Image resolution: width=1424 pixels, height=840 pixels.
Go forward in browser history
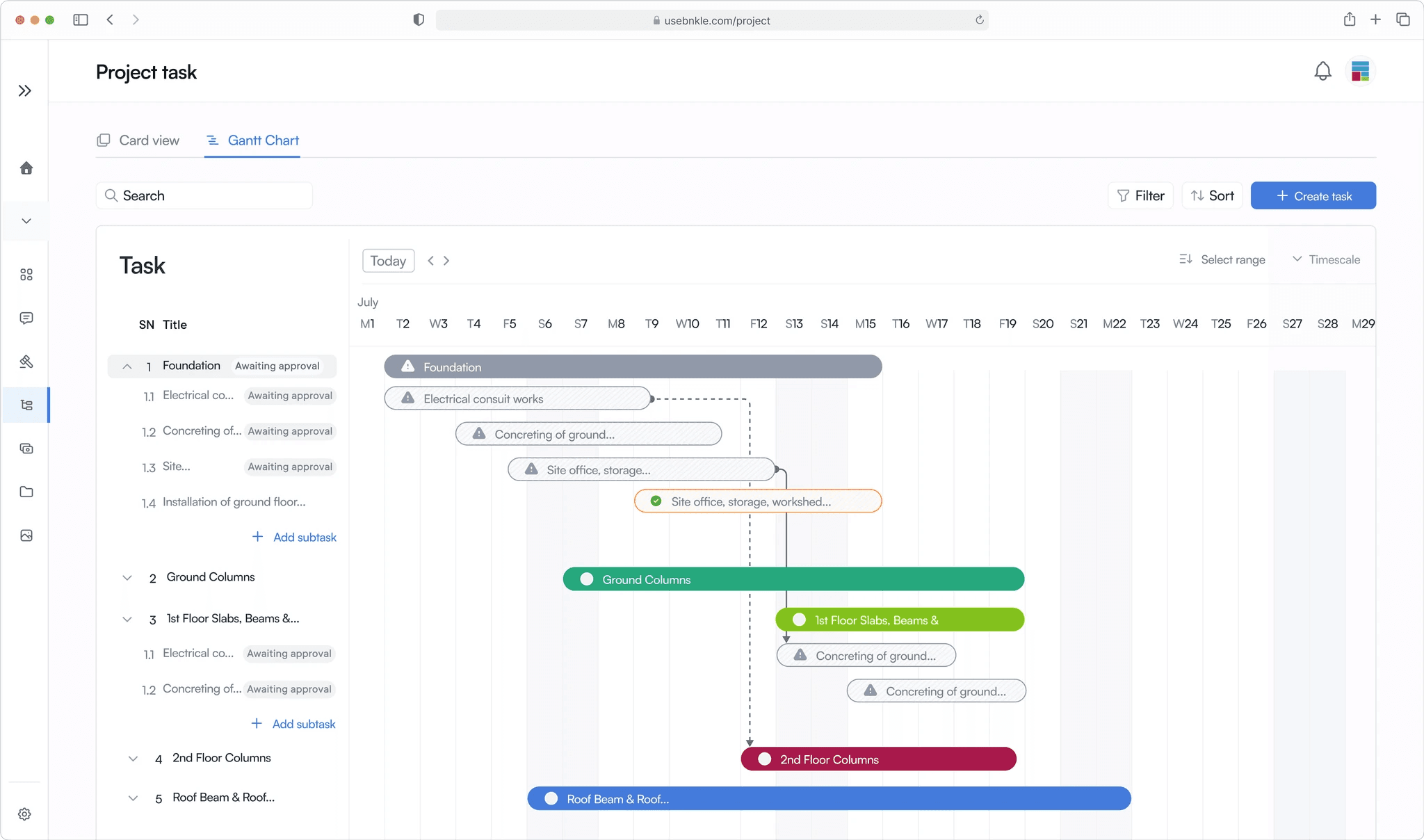pos(136,19)
